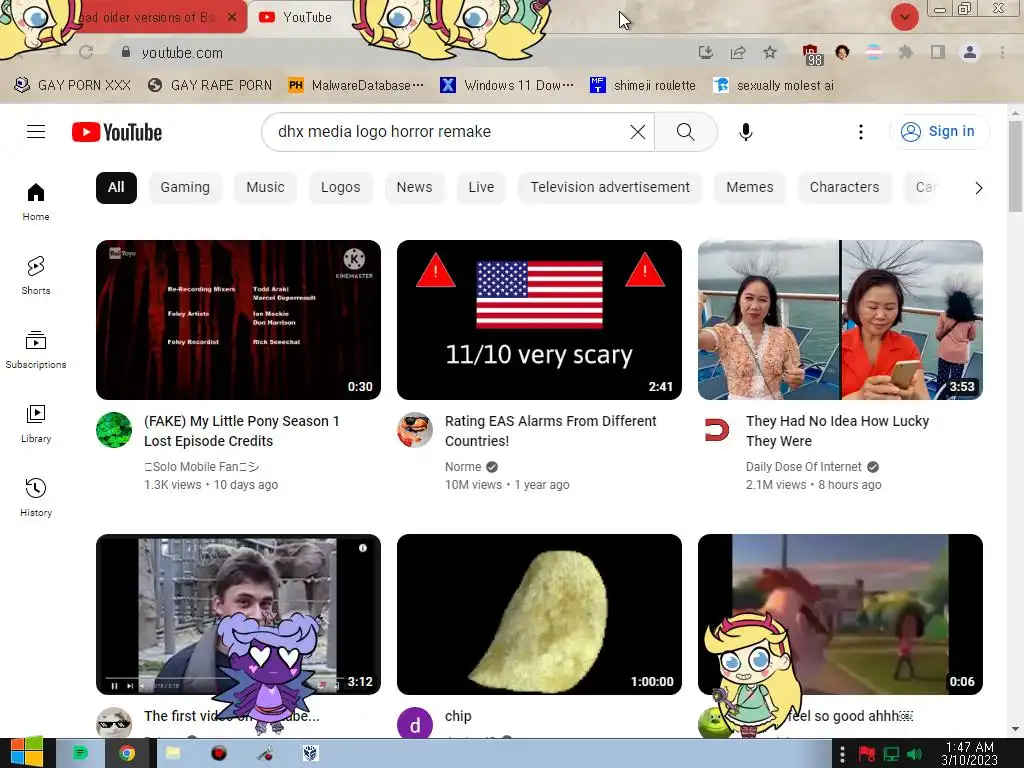
Task: Click the youtube.com address bar
Action: tap(405, 52)
